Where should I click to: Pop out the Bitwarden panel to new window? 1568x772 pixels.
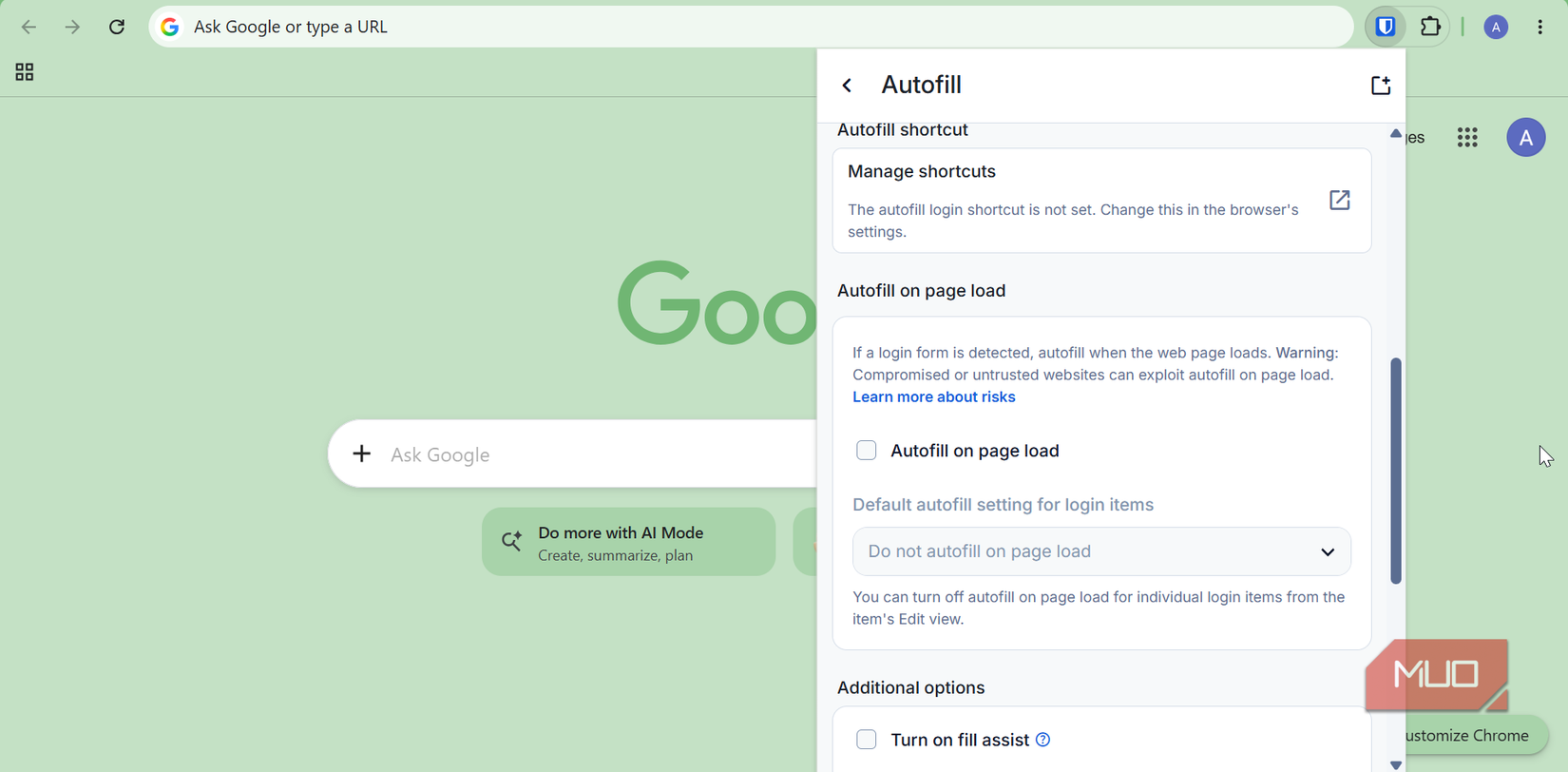click(1381, 86)
